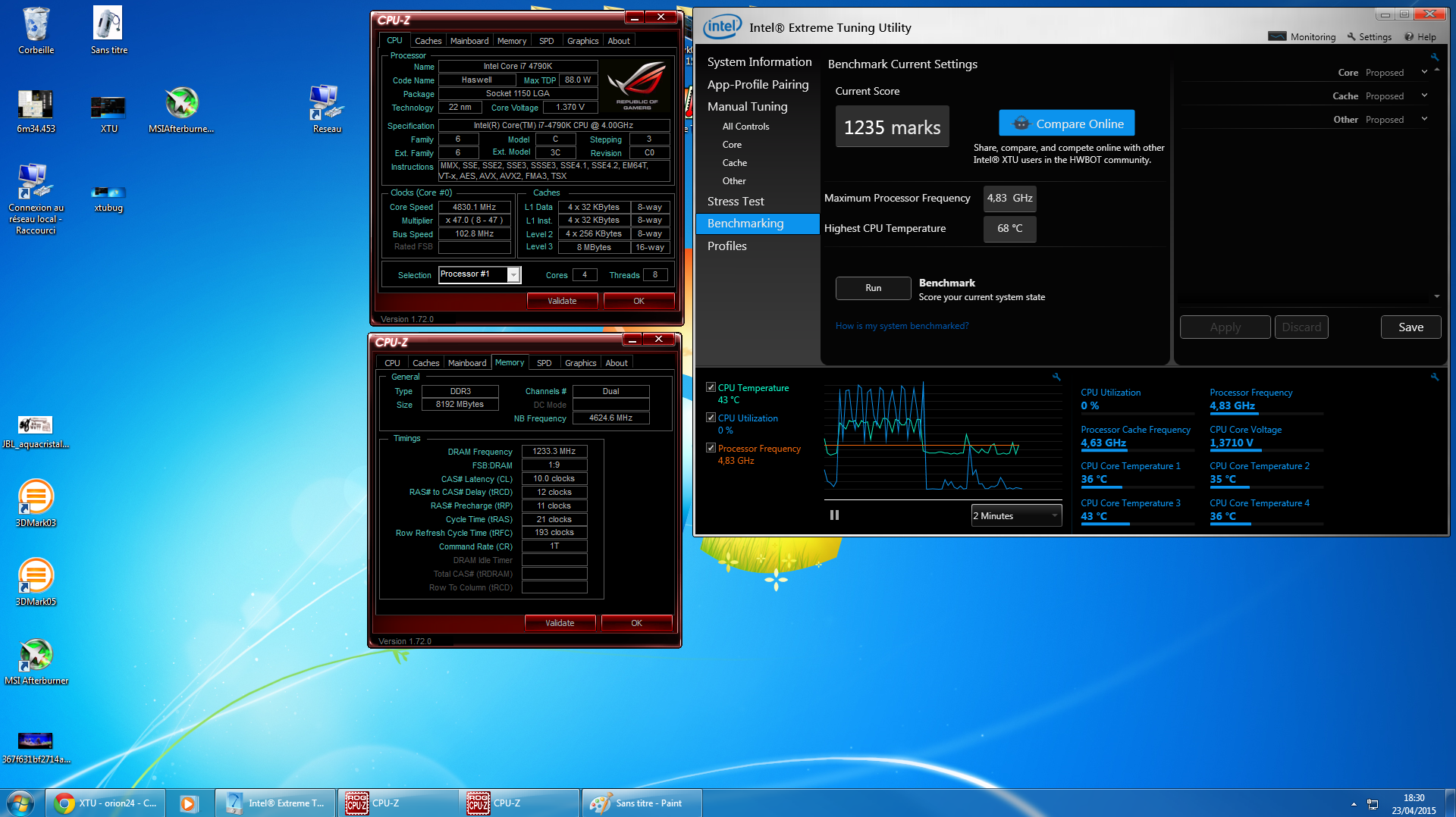Open the 367f631bf2714a desktop image
This screenshot has width=1456, height=817.
[36, 747]
